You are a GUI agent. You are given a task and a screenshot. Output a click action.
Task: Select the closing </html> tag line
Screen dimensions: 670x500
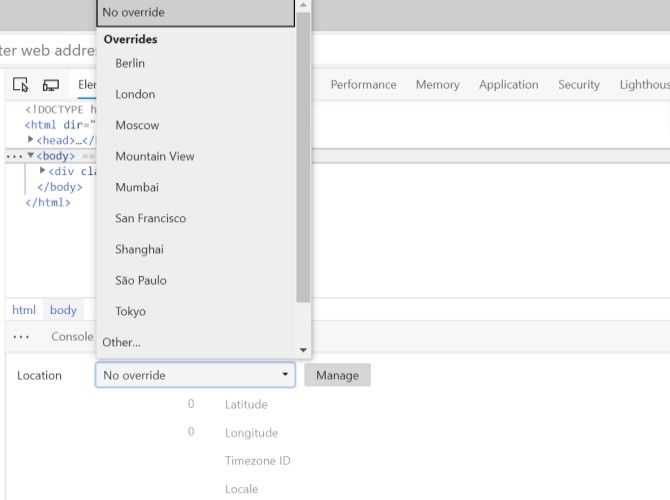[48, 203]
